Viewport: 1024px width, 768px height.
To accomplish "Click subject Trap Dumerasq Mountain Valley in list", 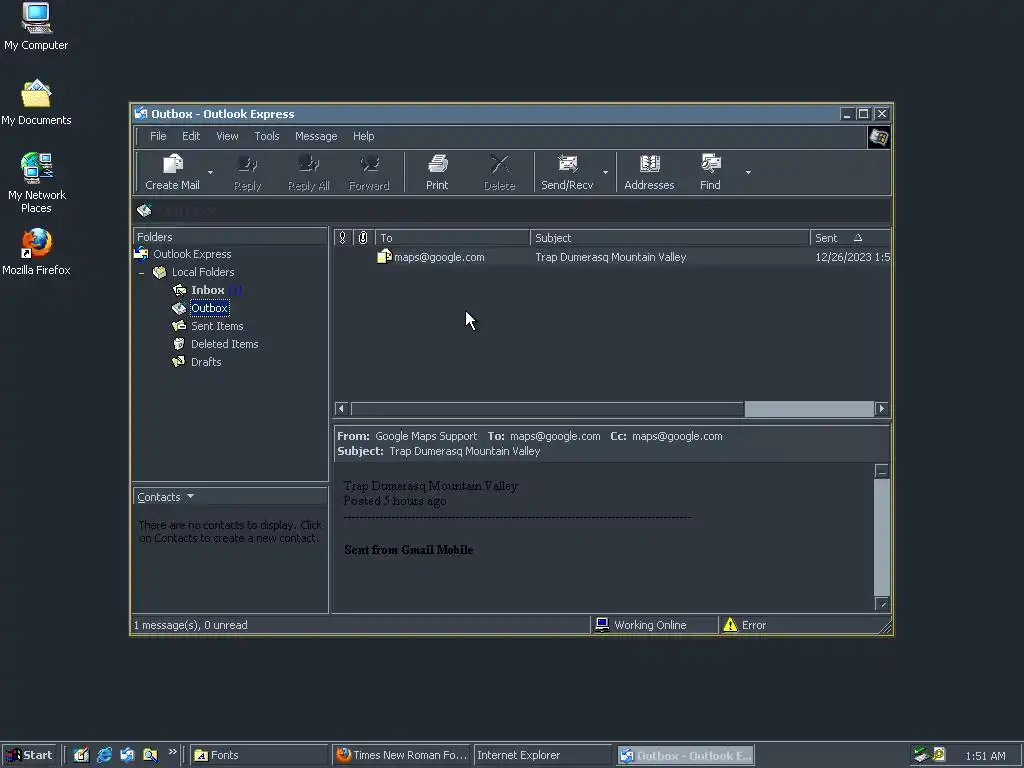I will pos(611,257).
